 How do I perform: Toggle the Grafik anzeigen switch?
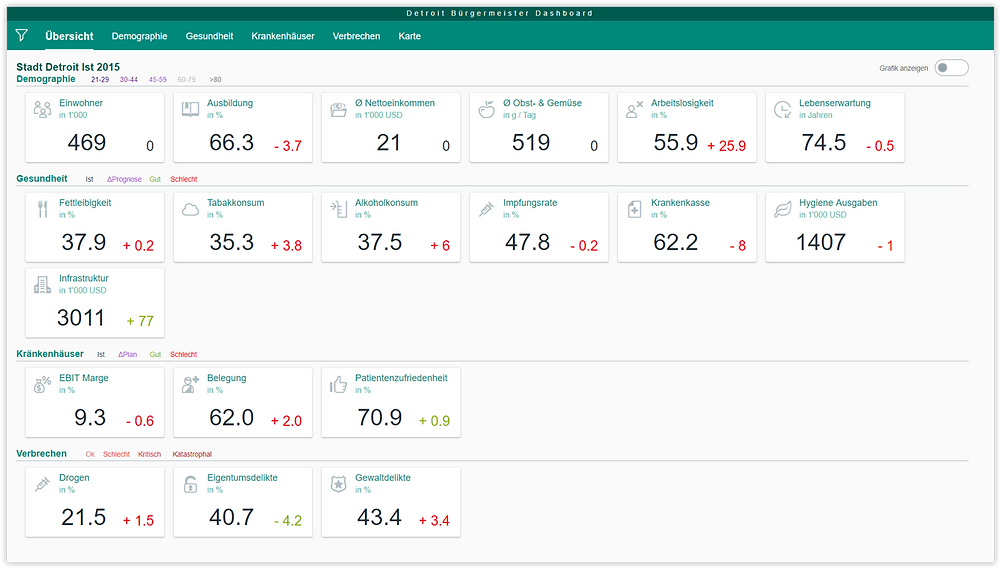[x=951, y=68]
